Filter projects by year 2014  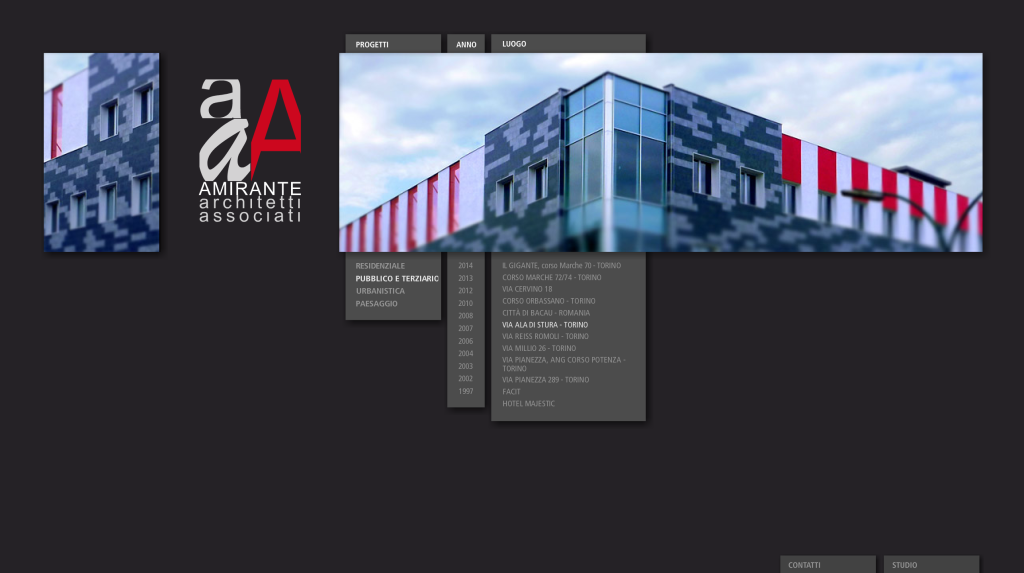pyautogui.click(x=466, y=266)
